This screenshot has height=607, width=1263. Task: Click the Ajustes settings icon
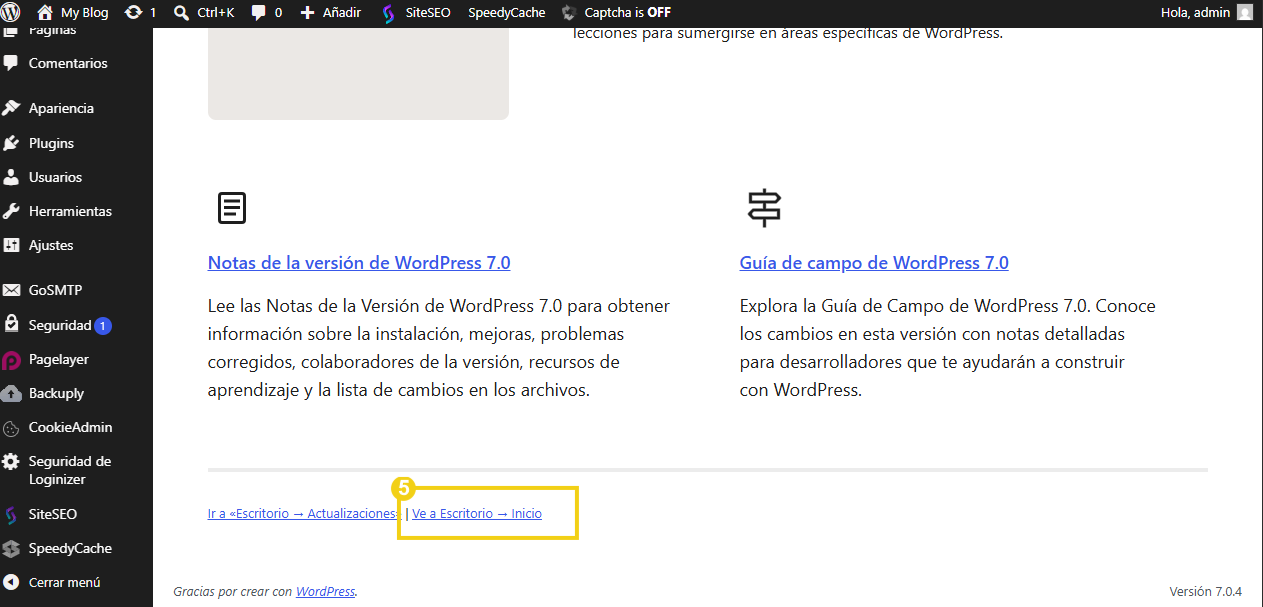tap(11, 245)
